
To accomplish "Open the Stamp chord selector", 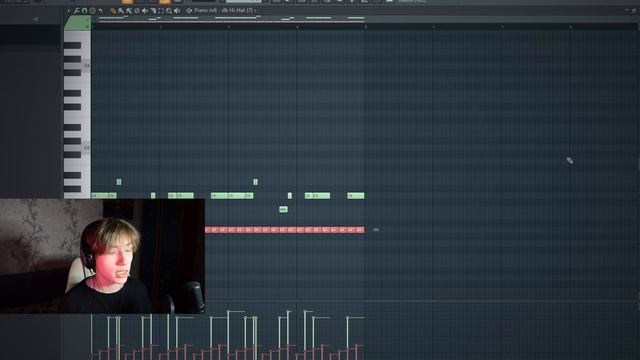I will [x=93, y=11].
